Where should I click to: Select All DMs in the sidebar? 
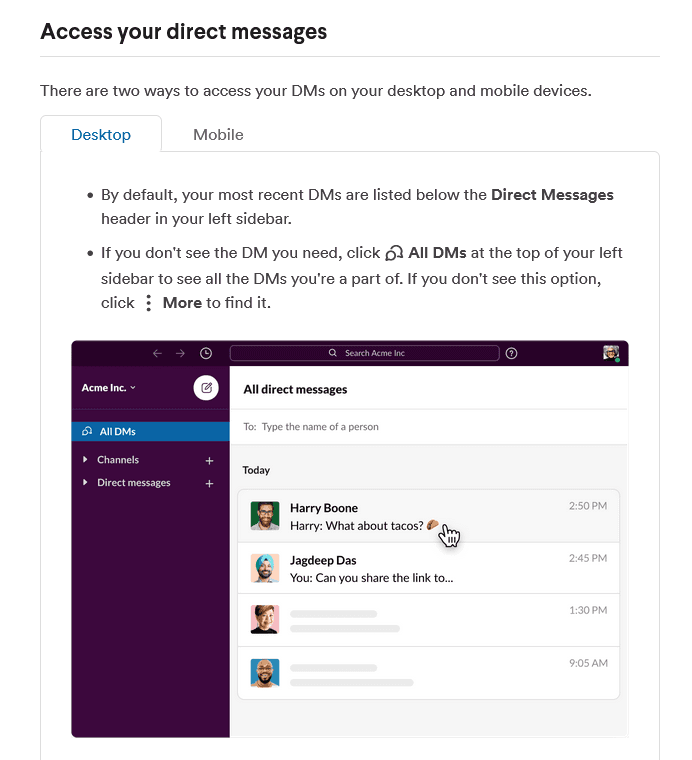point(117,432)
